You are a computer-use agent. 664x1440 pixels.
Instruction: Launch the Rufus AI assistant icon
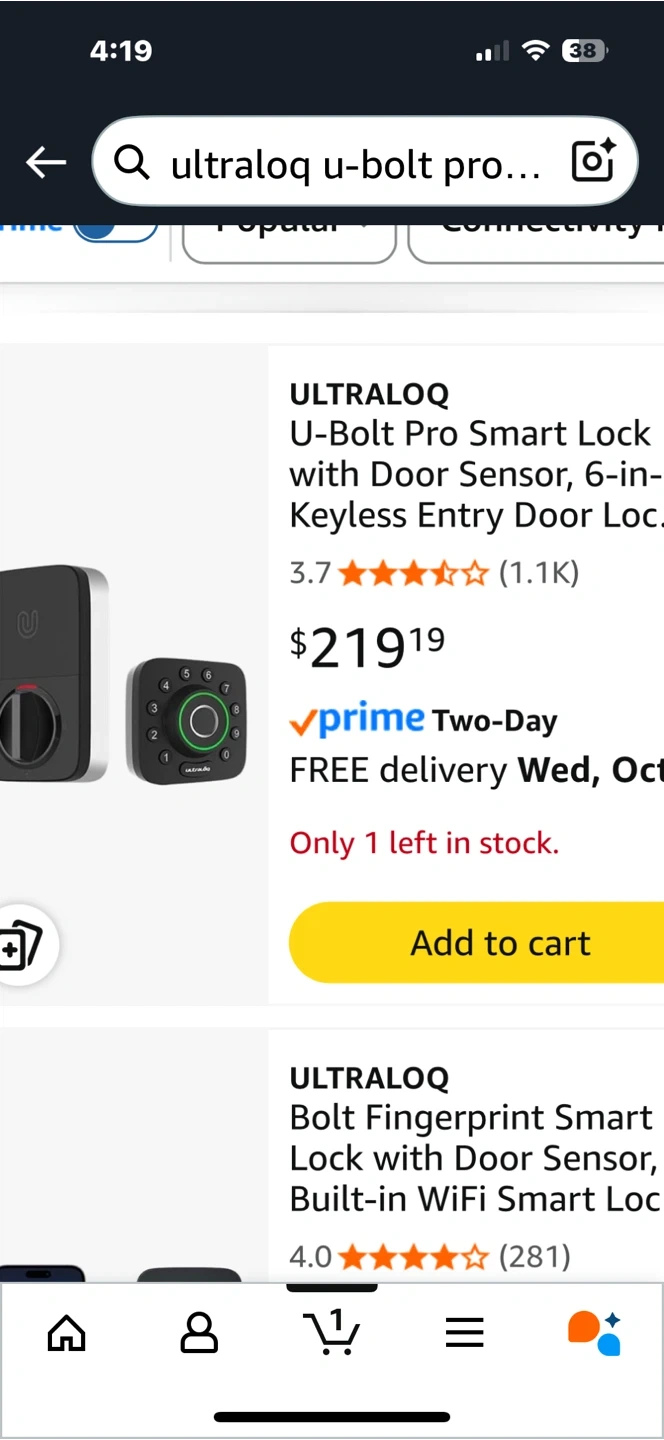pyautogui.click(x=595, y=1332)
